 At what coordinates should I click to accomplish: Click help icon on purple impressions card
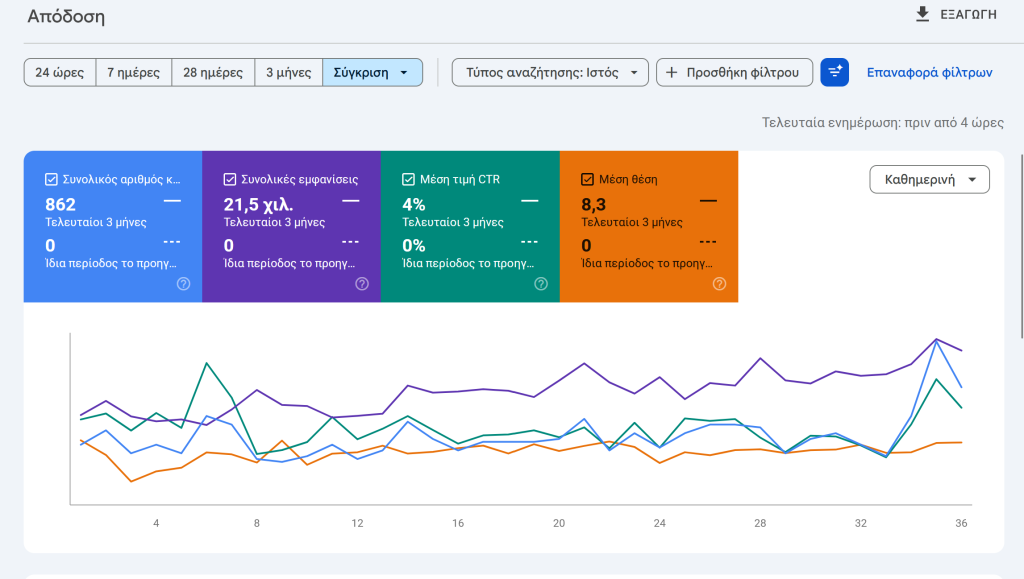pos(362,284)
